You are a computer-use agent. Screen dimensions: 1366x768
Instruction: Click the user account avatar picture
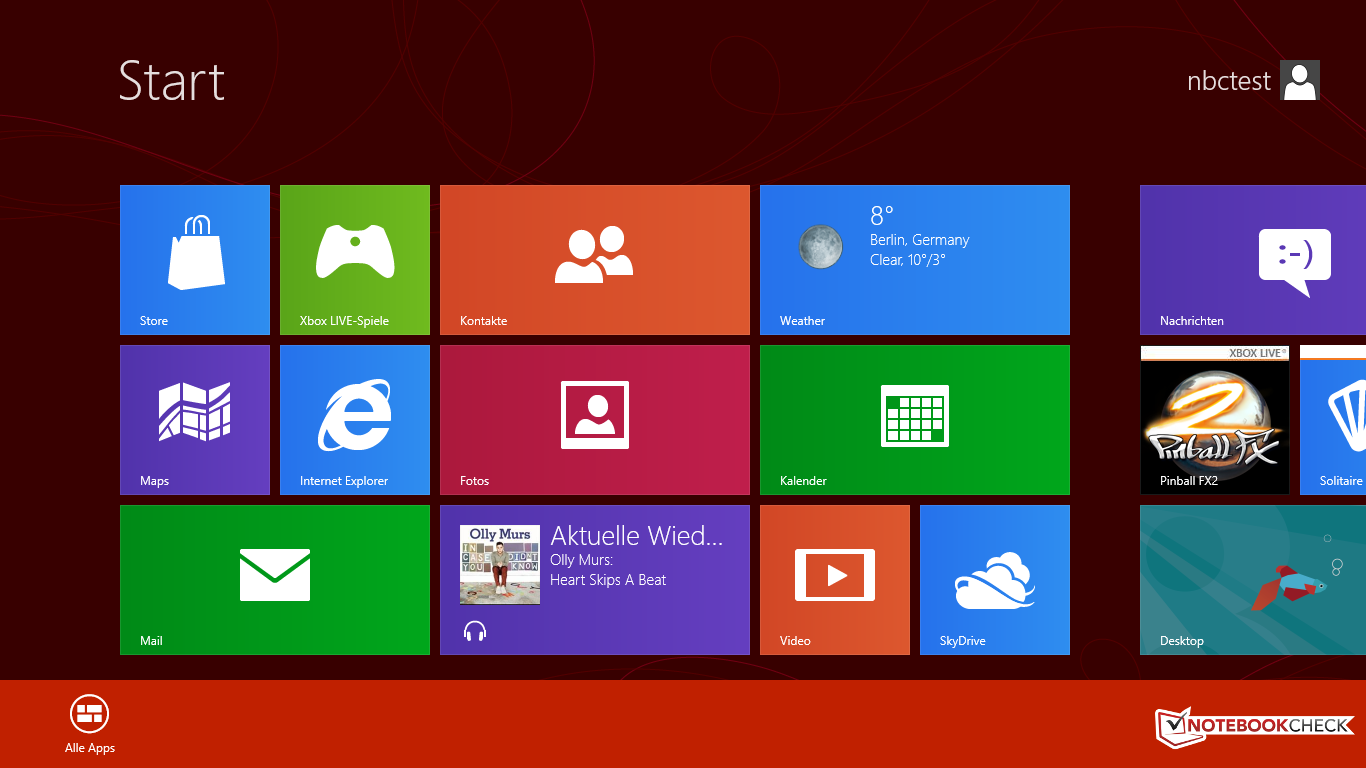[1300, 81]
